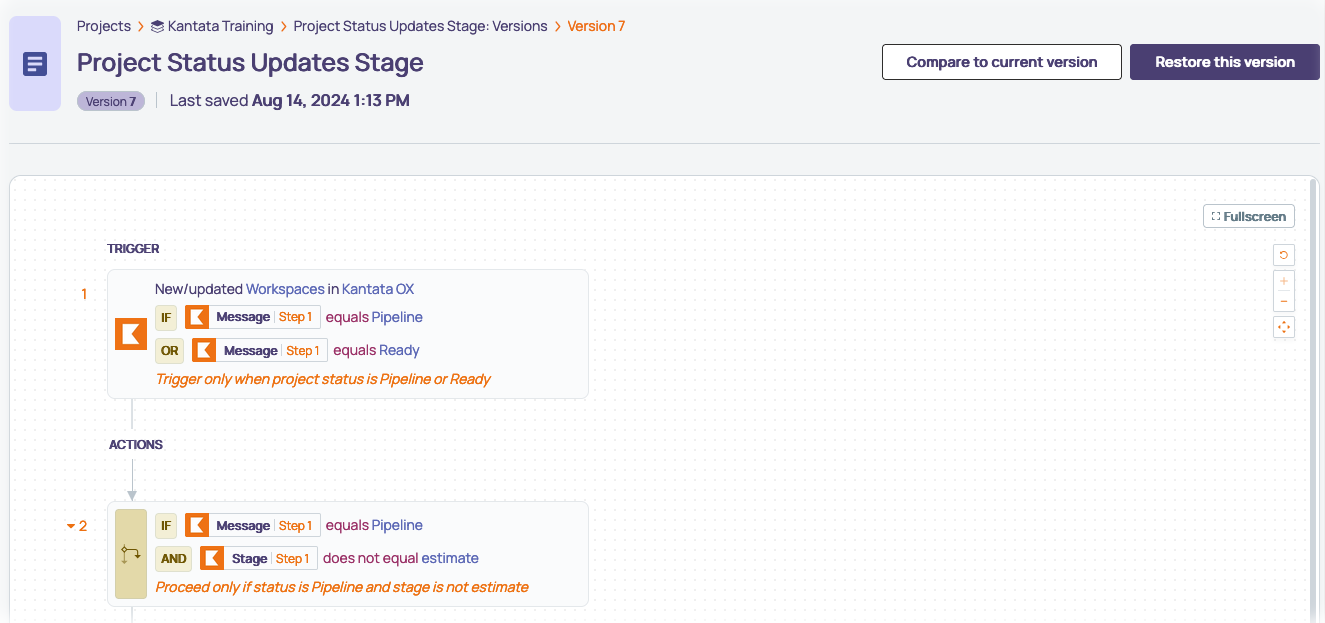Image resolution: width=1325 pixels, height=623 pixels.
Task: Select the step 2 AND badge
Action: (174, 558)
